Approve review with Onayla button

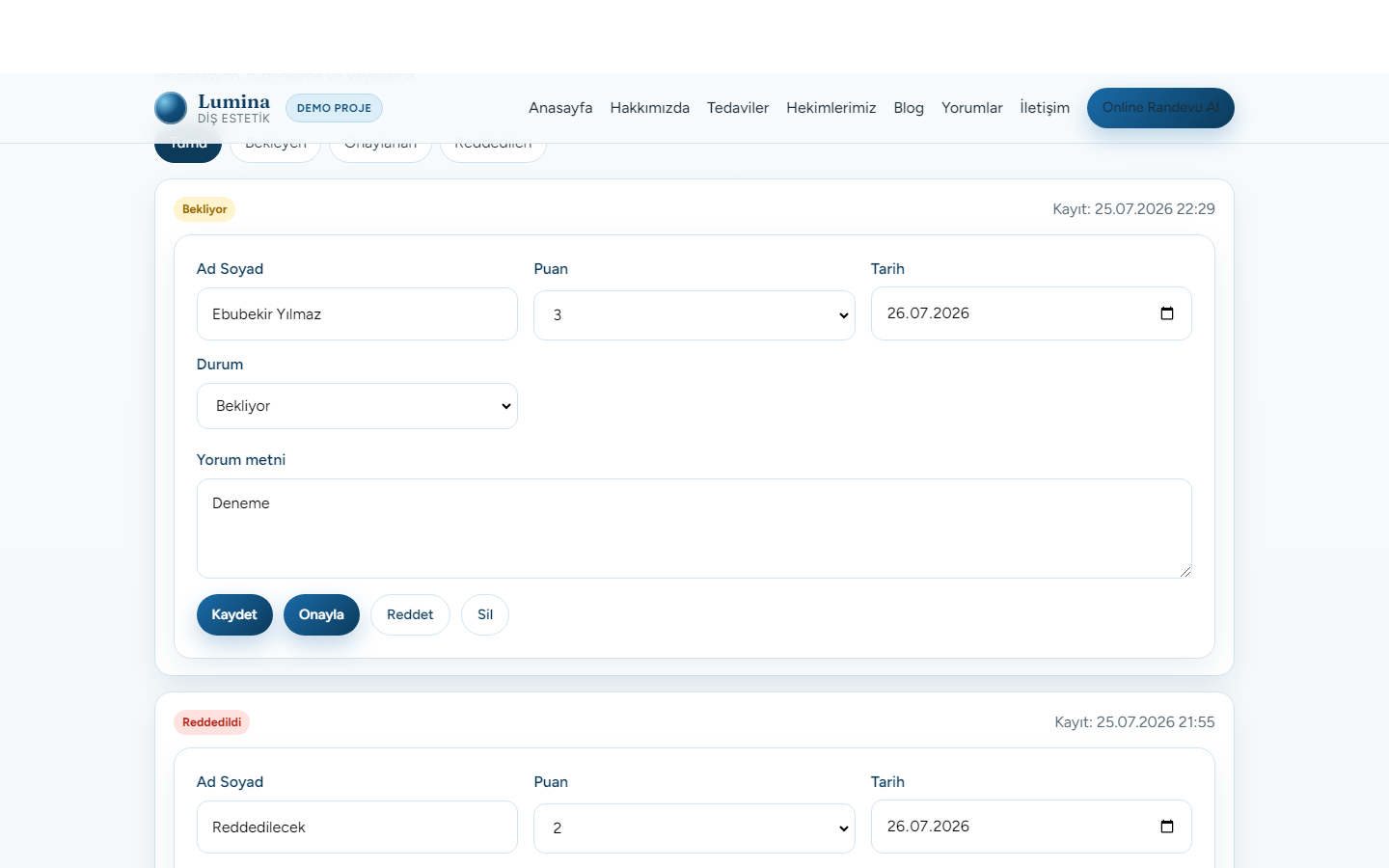coord(321,614)
